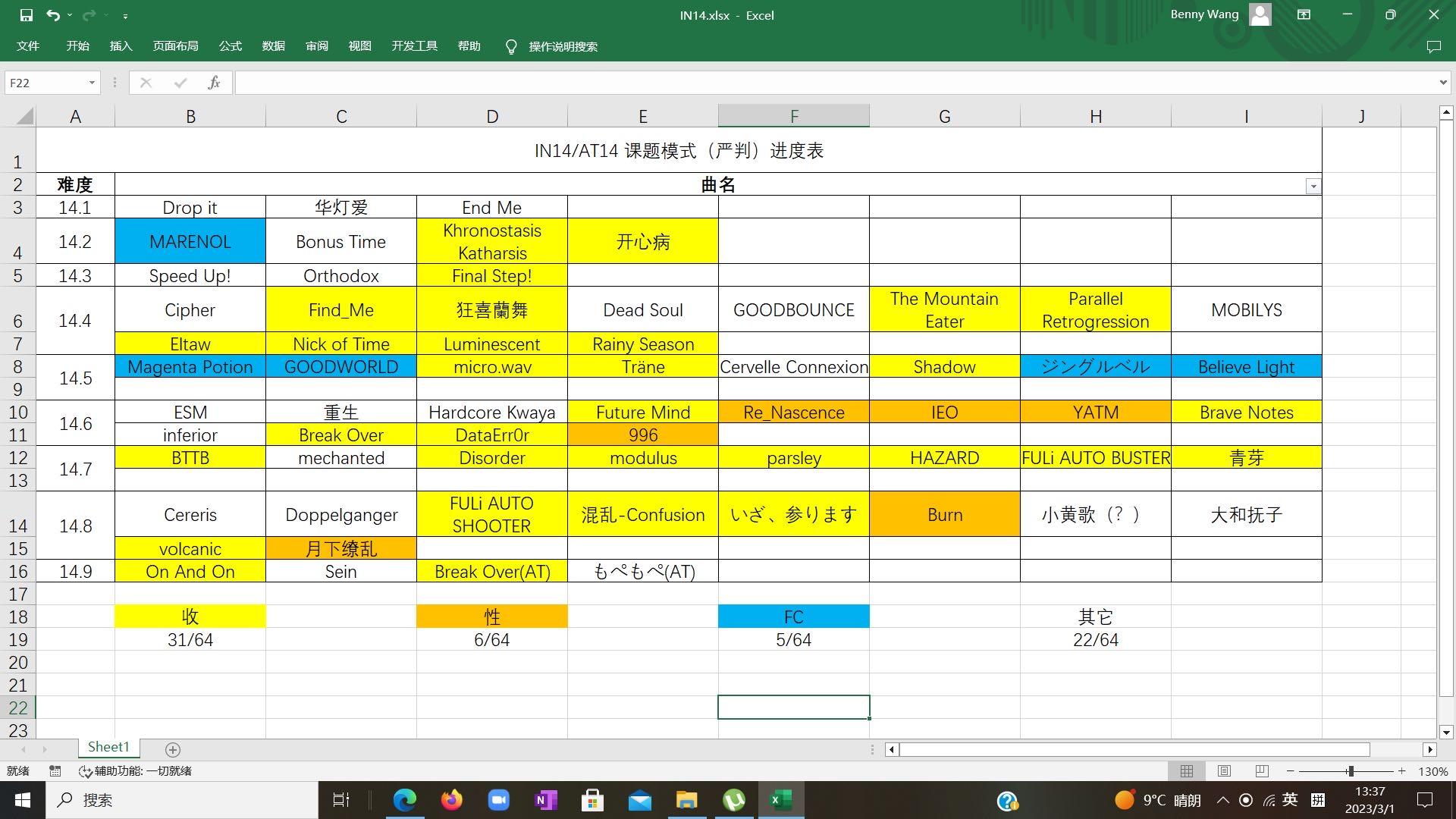Click the Name Box showing F22
Screen dimensions: 1456x819
click(x=45, y=83)
